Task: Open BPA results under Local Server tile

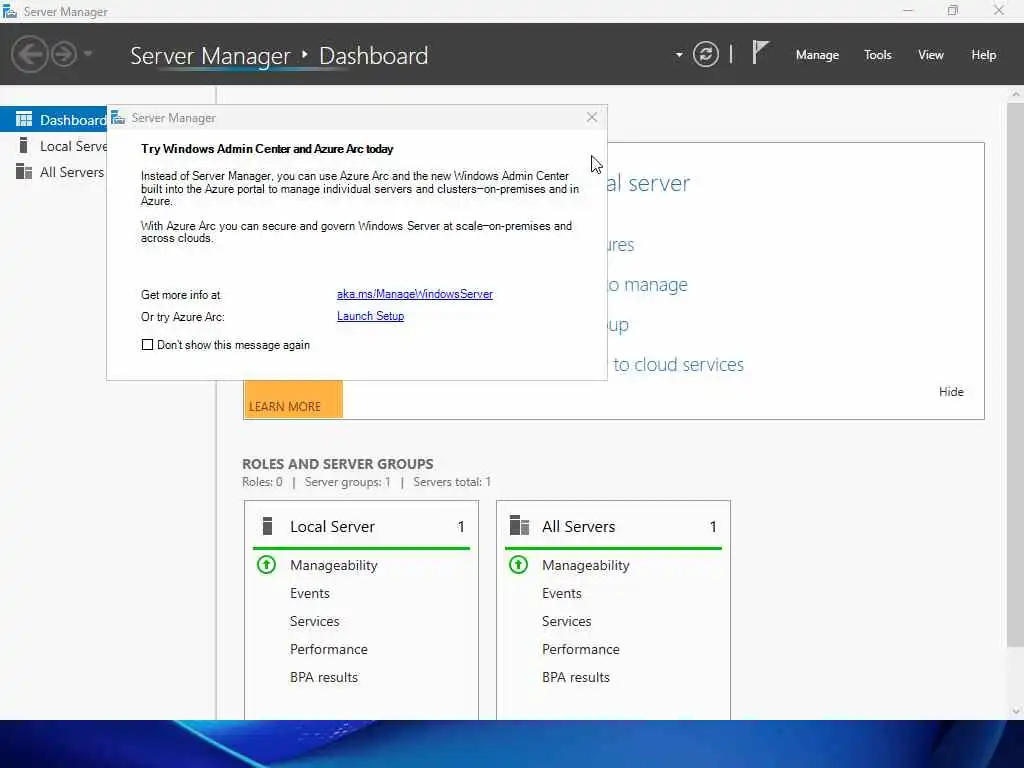Action: 324,677
